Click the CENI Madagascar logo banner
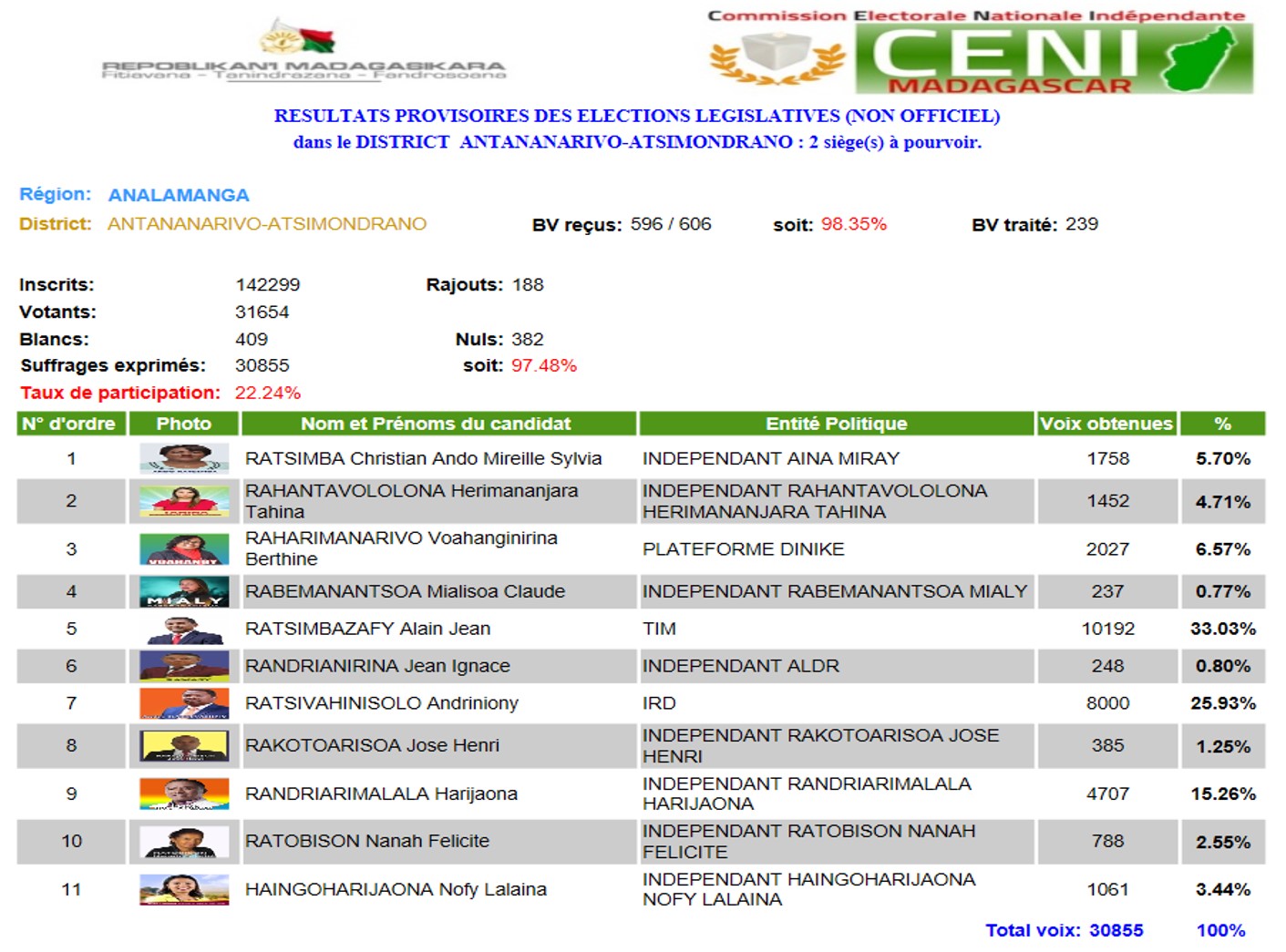This screenshot has width=1286, height=952. coord(981,52)
